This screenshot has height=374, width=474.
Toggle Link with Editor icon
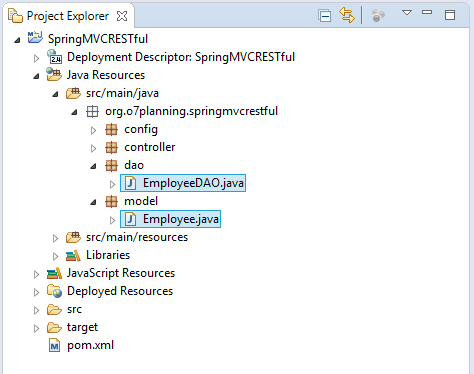pyautogui.click(x=347, y=15)
